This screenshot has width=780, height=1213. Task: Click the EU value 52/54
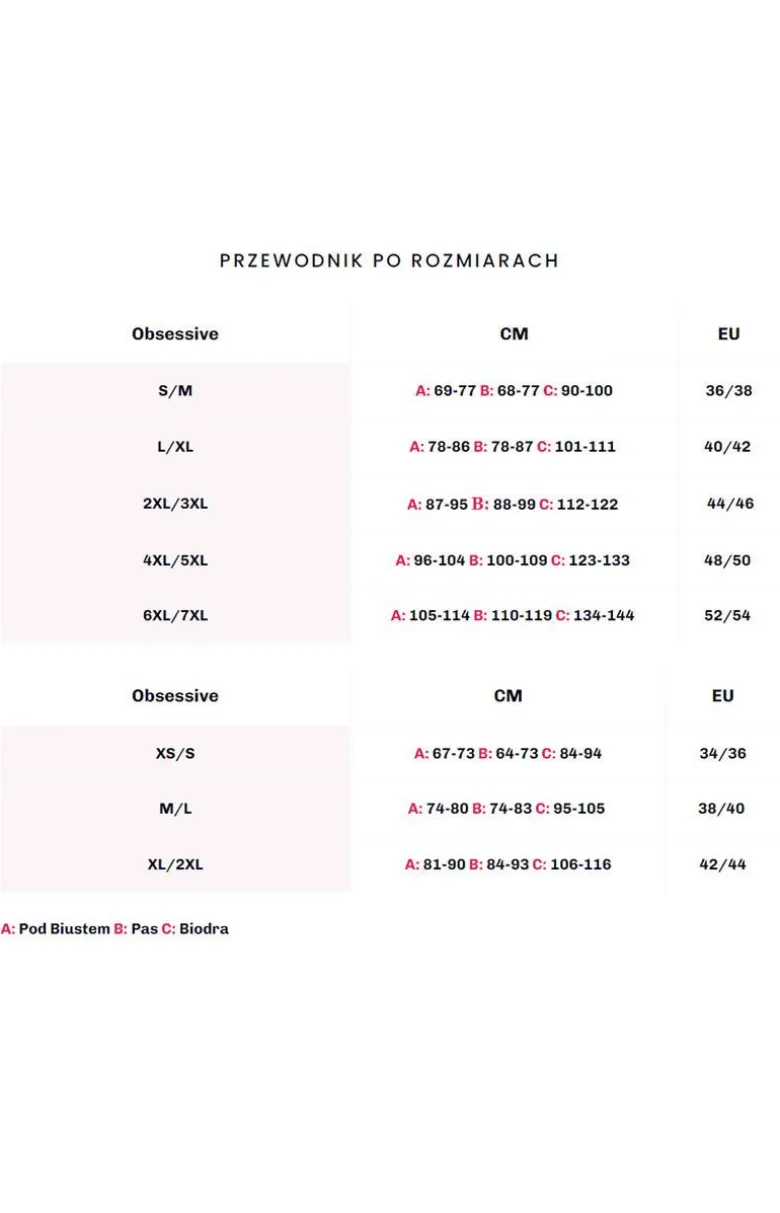pos(727,616)
